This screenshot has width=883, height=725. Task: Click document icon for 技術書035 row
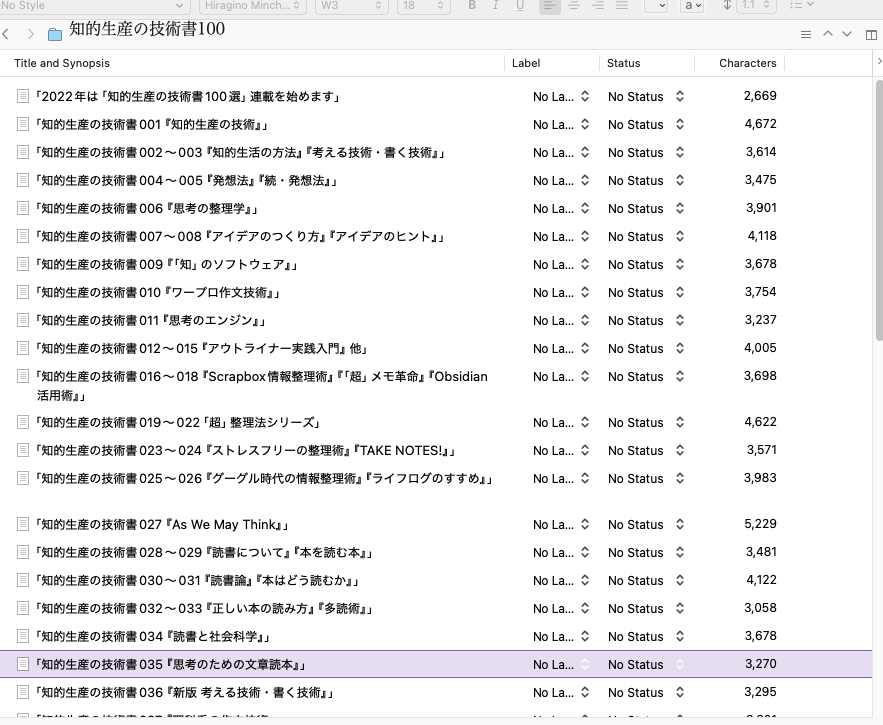pos(23,664)
